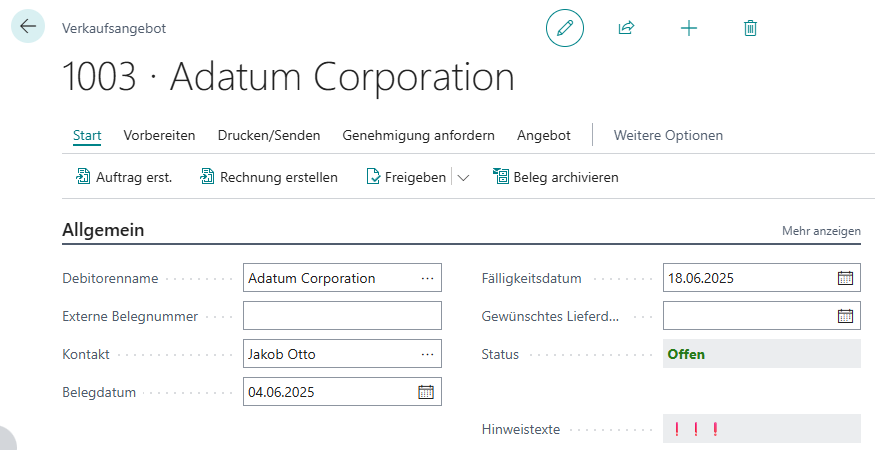875x450 pixels.
Task: Expand the Freigeben dropdown arrow
Action: (463, 178)
